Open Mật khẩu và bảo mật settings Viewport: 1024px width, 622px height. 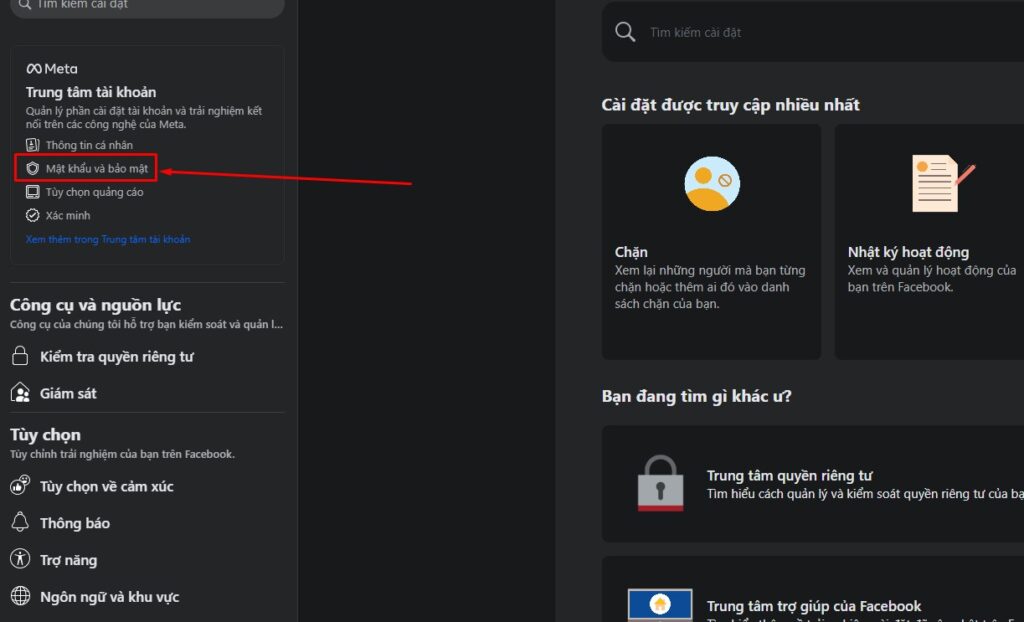(x=95, y=168)
